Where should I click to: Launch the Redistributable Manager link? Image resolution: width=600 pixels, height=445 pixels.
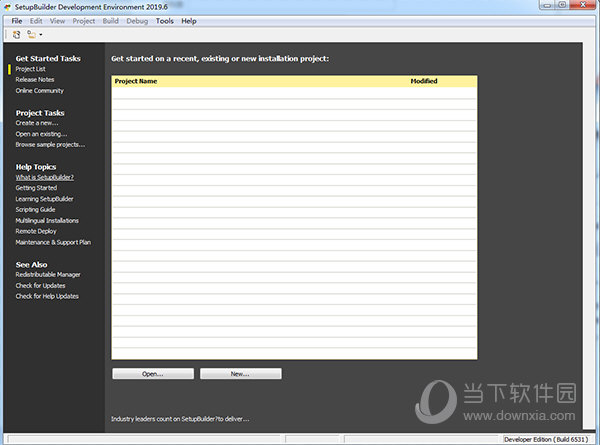pos(48,274)
